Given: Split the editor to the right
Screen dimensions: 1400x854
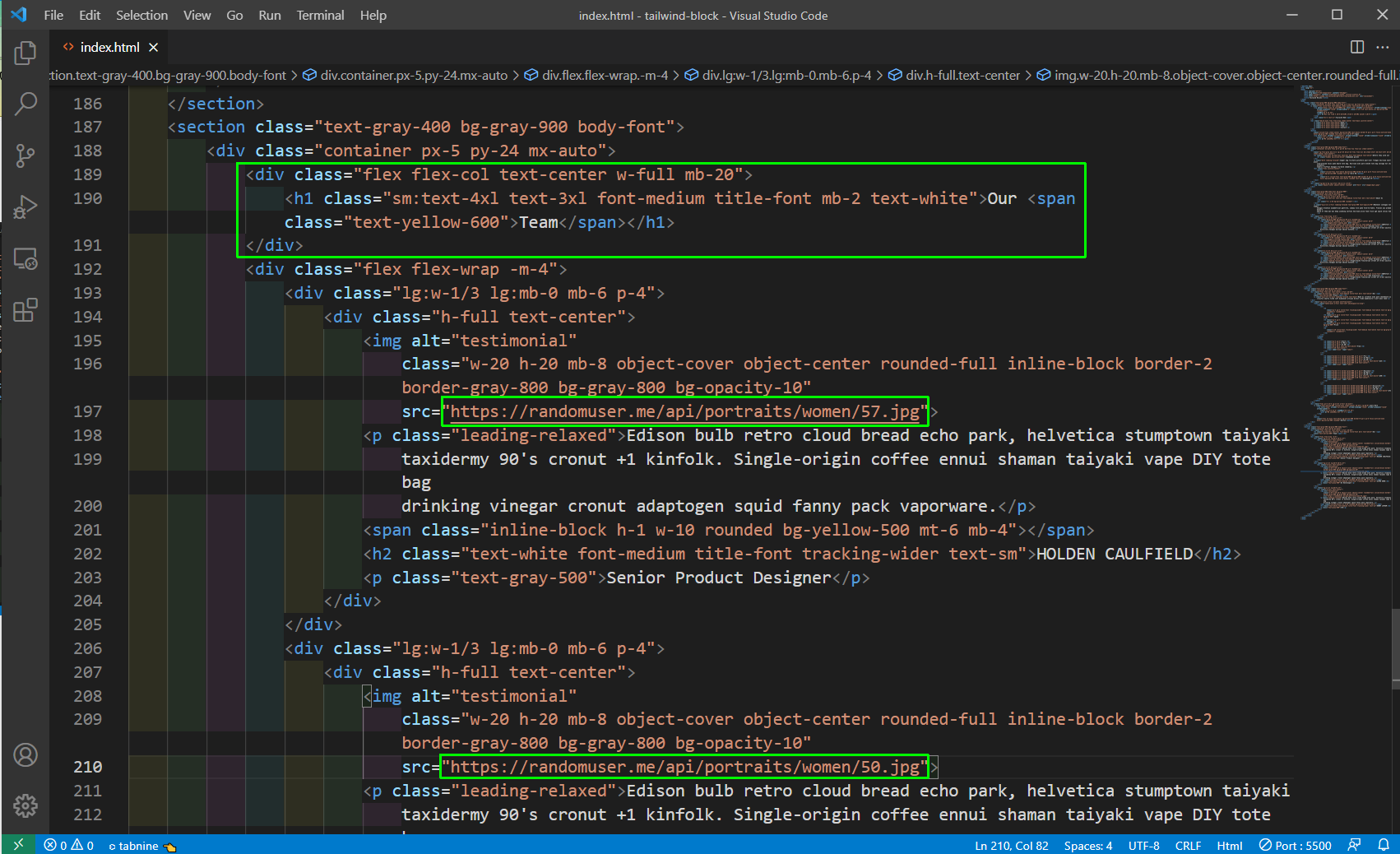Looking at the screenshot, I should (x=1357, y=47).
